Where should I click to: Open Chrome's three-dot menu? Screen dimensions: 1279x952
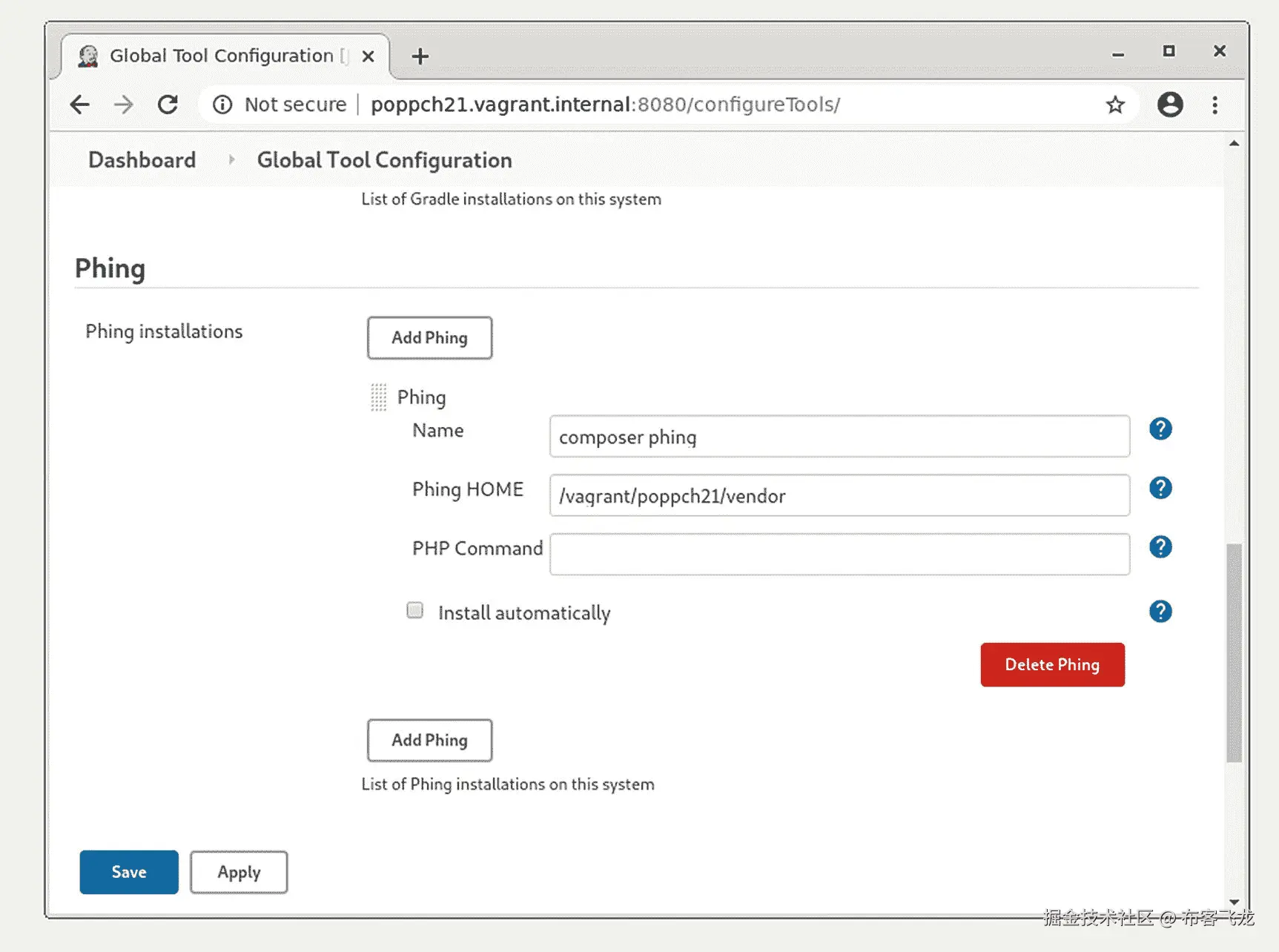tap(1214, 105)
